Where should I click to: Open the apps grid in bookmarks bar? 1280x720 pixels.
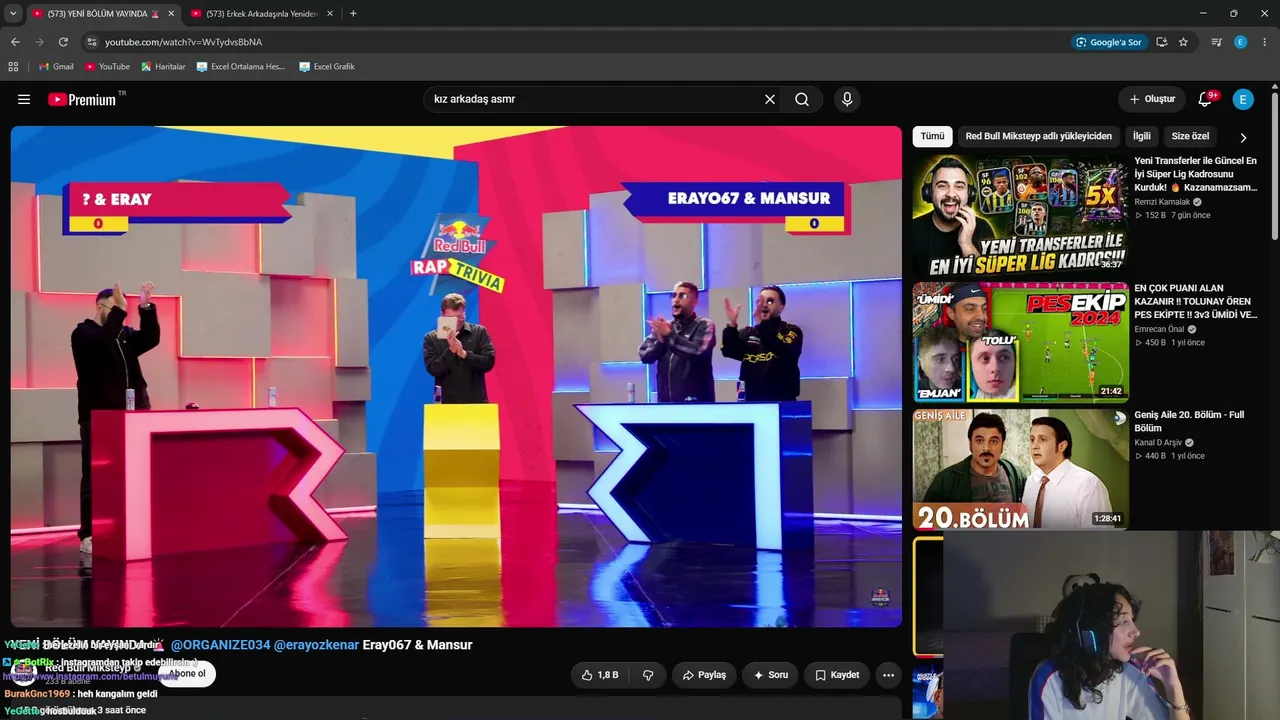pos(13,67)
